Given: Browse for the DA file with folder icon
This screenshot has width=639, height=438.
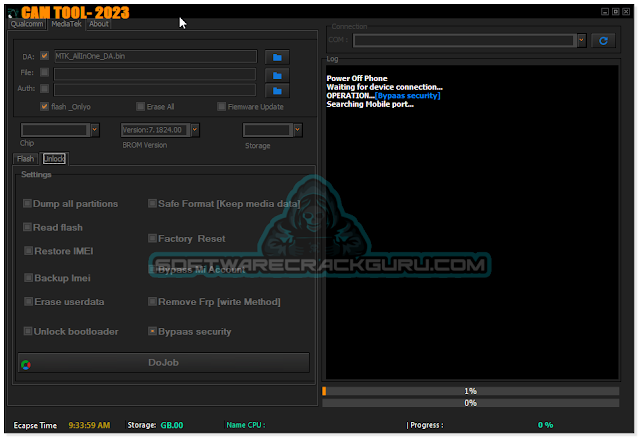Looking at the screenshot, I should click(277, 57).
